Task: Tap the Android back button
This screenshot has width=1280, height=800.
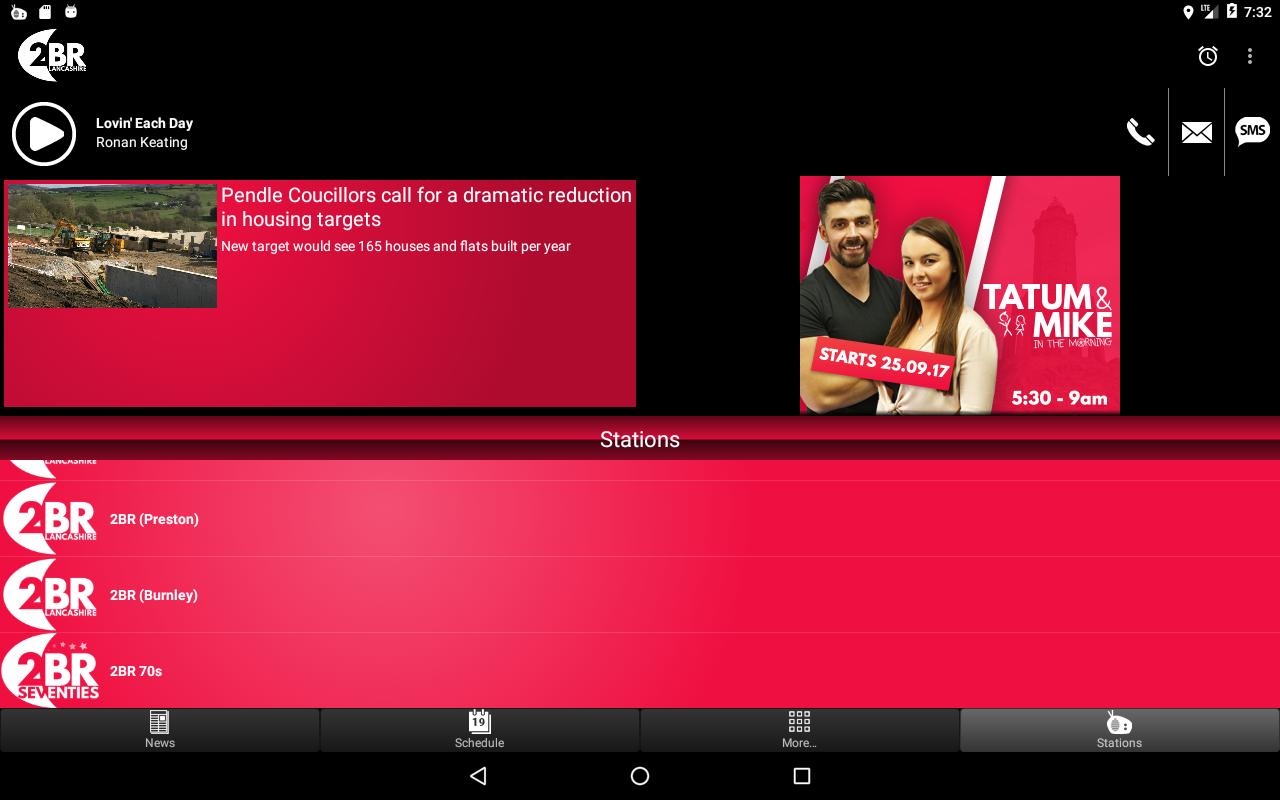Action: tap(478, 776)
